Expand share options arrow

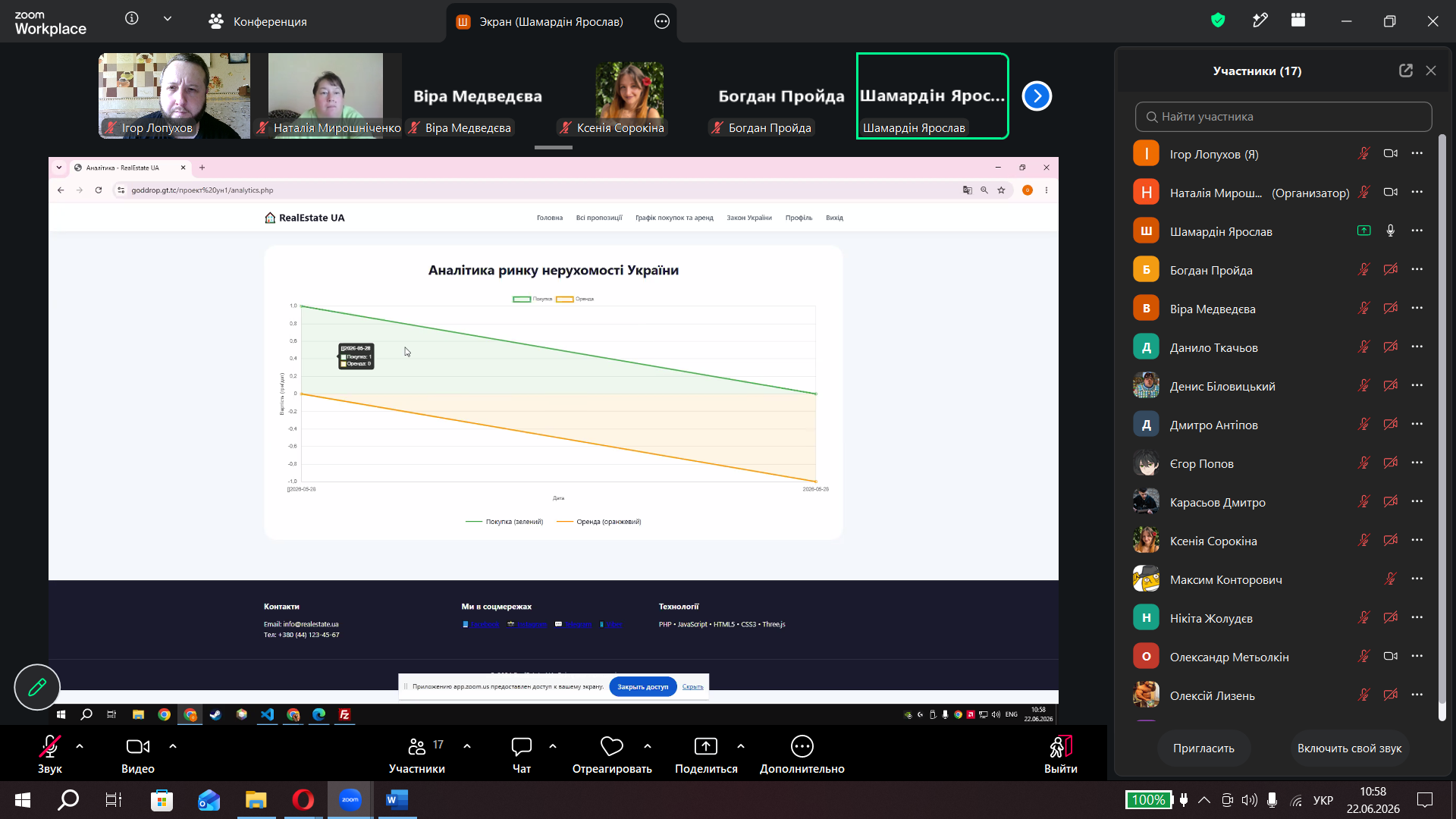tap(741, 746)
